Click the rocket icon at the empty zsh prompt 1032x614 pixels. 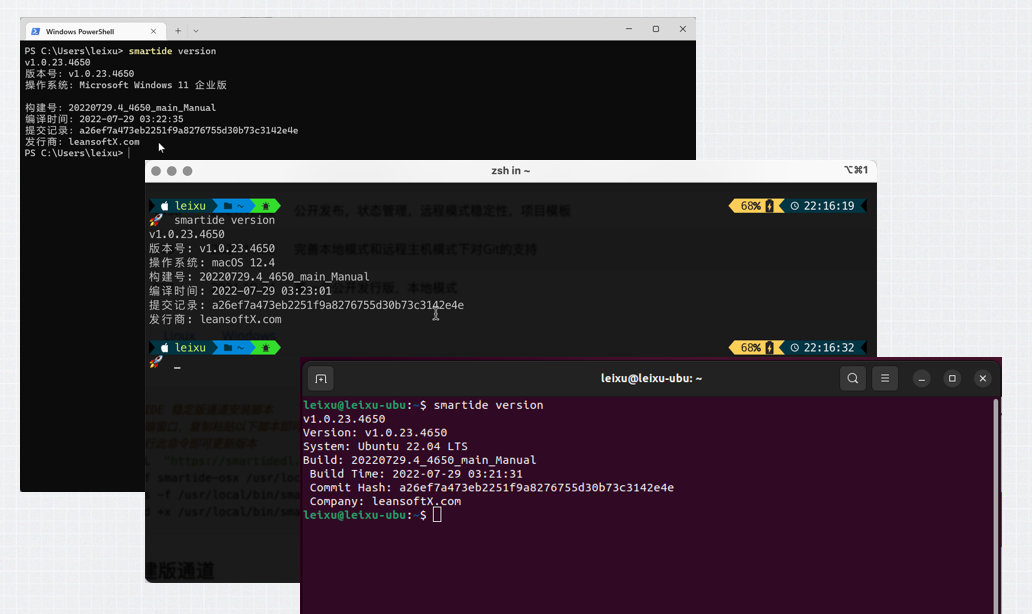click(156, 362)
